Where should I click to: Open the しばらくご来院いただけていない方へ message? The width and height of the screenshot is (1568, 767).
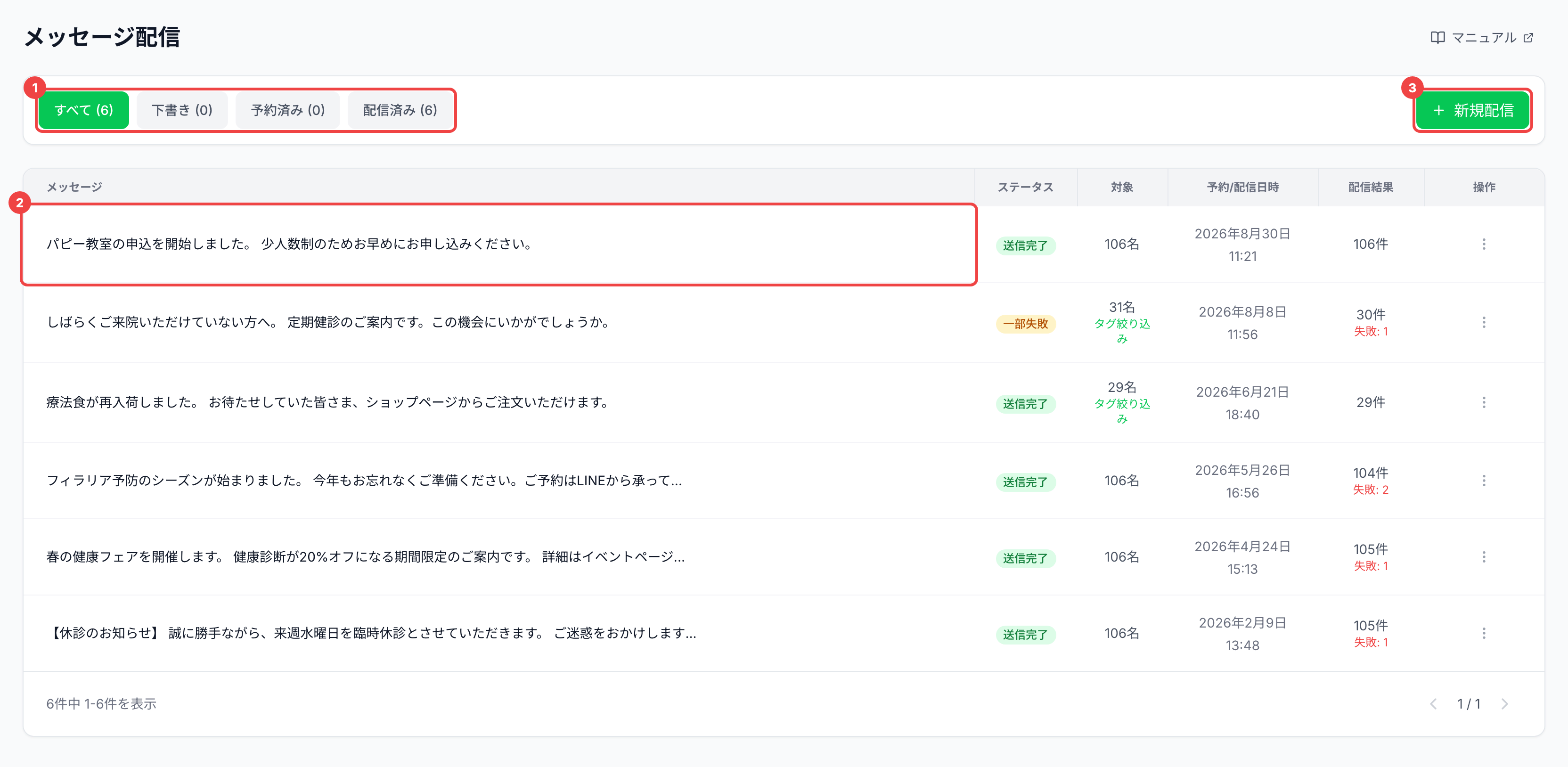[x=329, y=322]
